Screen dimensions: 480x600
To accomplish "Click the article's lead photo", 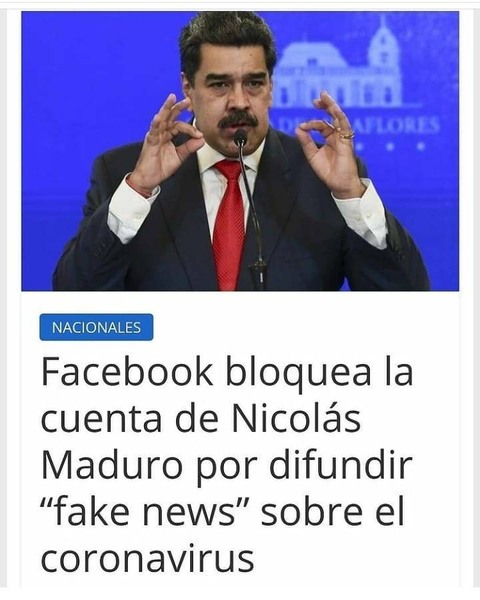I will coord(240,151).
